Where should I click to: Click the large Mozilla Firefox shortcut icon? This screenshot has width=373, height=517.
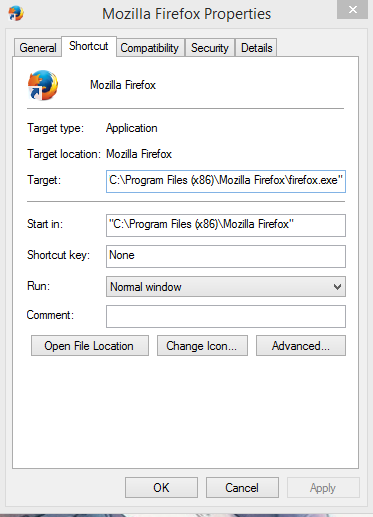[43, 85]
